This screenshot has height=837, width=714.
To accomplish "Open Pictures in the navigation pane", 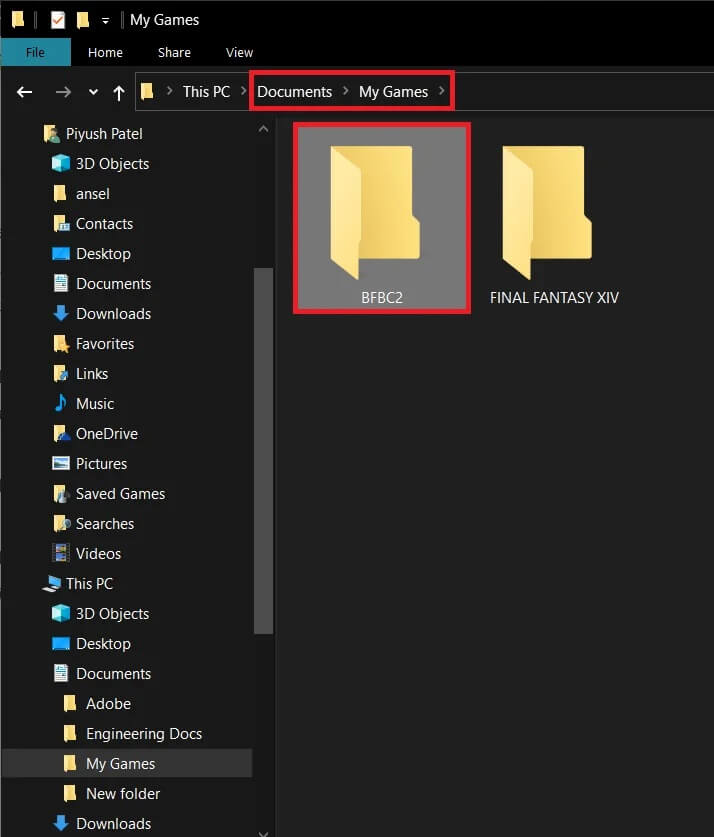I will click(101, 464).
